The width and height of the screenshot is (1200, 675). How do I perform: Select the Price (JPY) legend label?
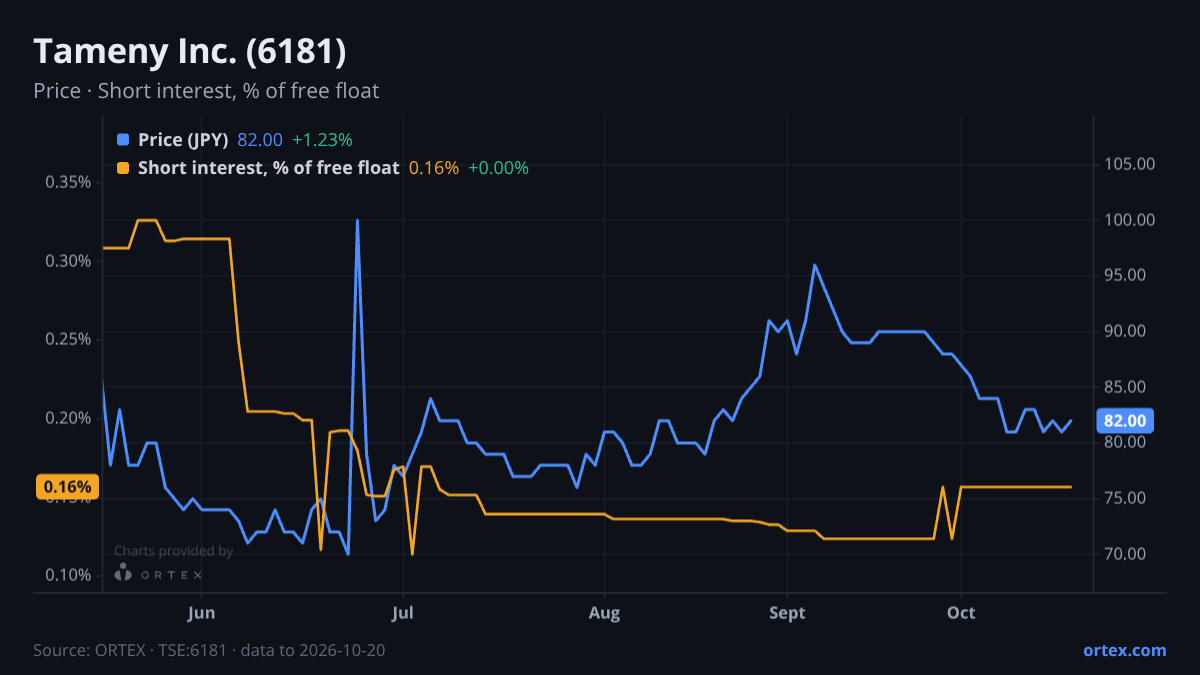pos(184,140)
